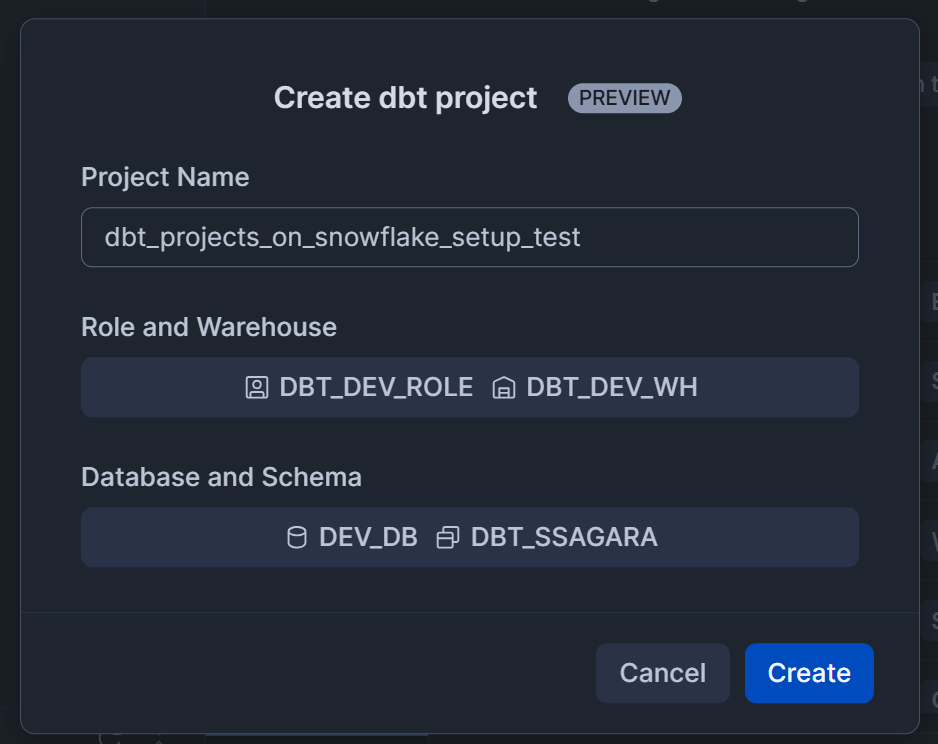
Task: Click the dialog footer left of Cancel
Action: point(300,672)
